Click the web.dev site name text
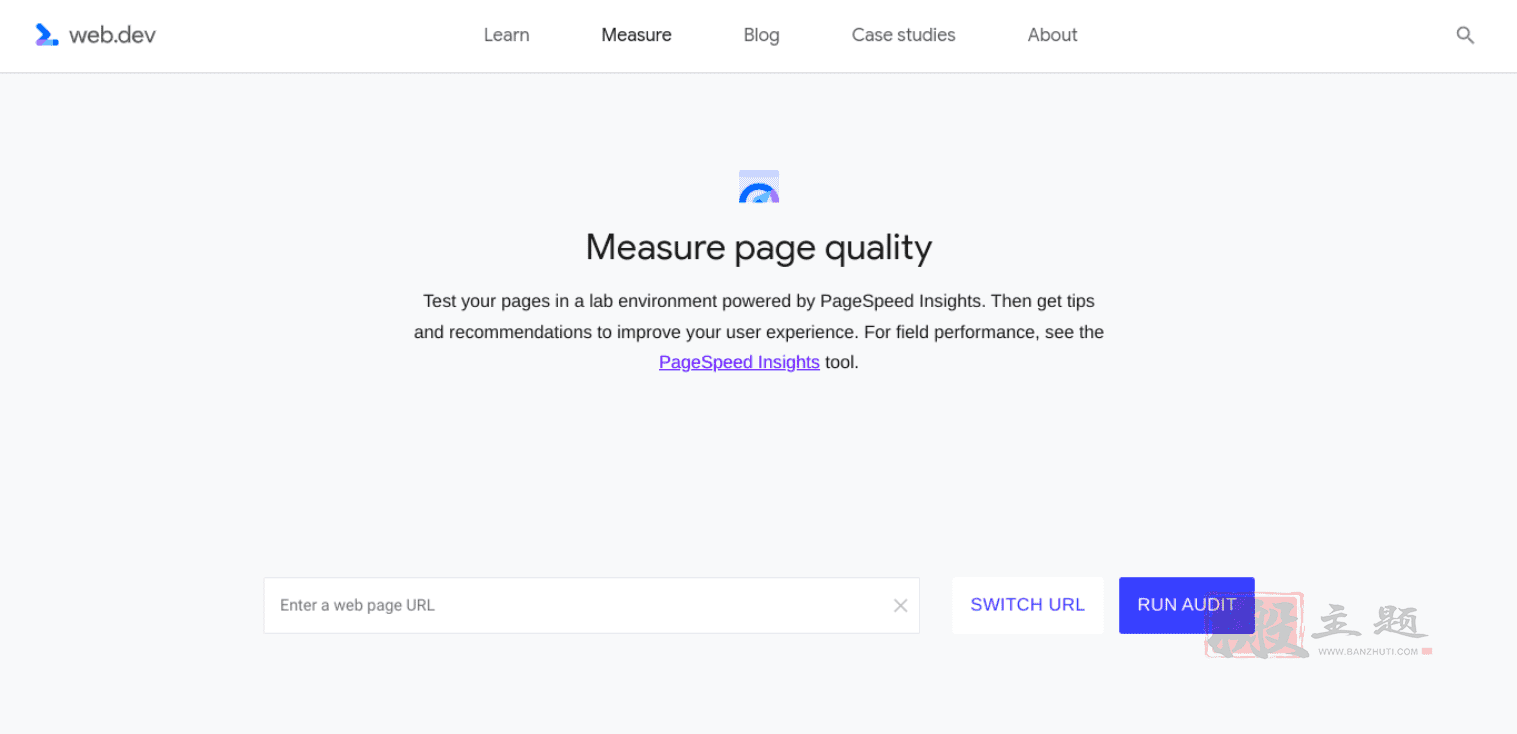The height and width of the screenshot is (734, 1517). tap(112, 35)
